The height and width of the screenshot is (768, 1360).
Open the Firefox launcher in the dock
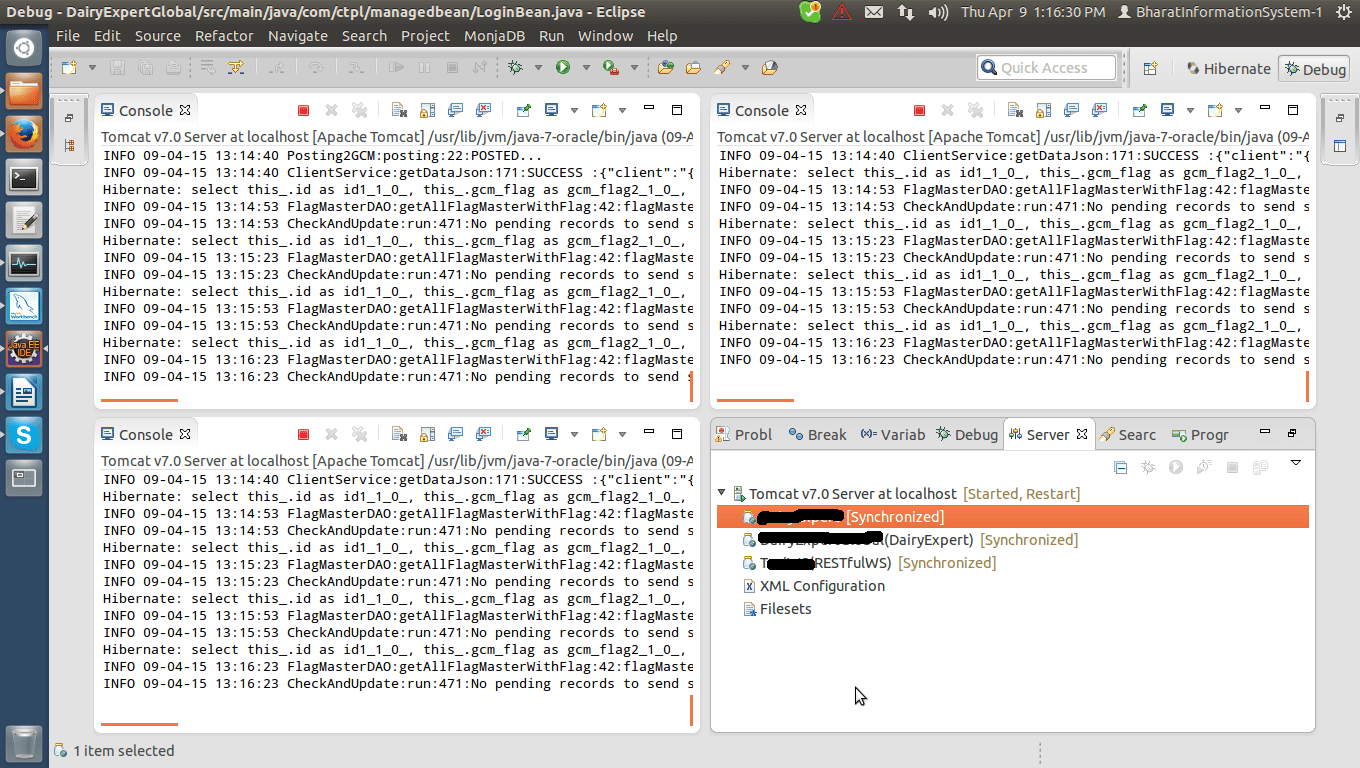[x=22, y=133]
